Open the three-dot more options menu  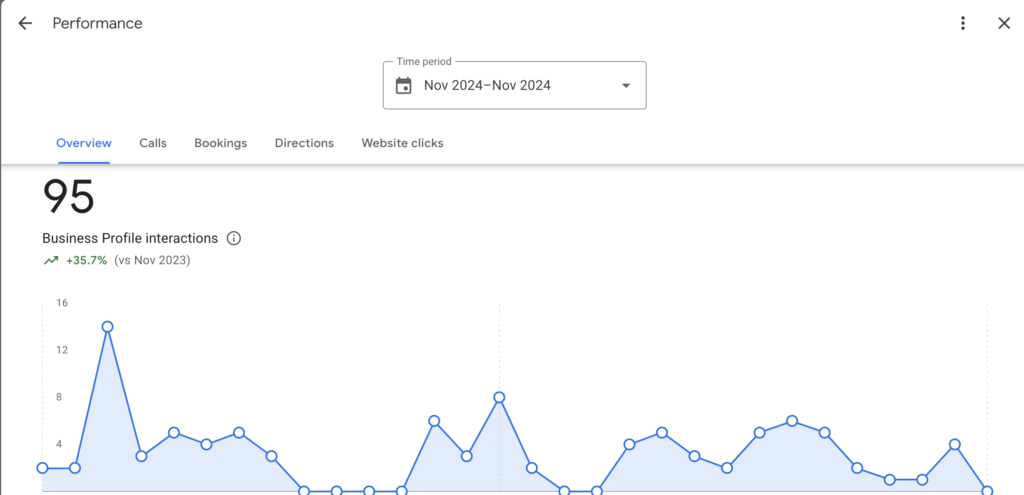[963, 23]
